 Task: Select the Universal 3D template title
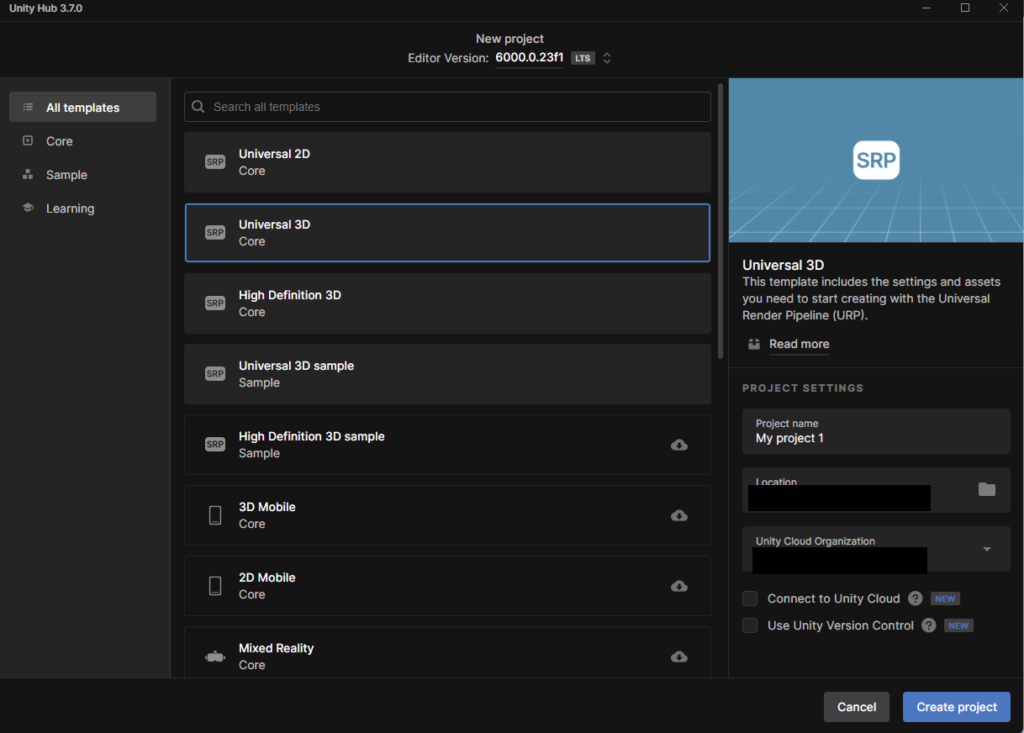[274, 224]
